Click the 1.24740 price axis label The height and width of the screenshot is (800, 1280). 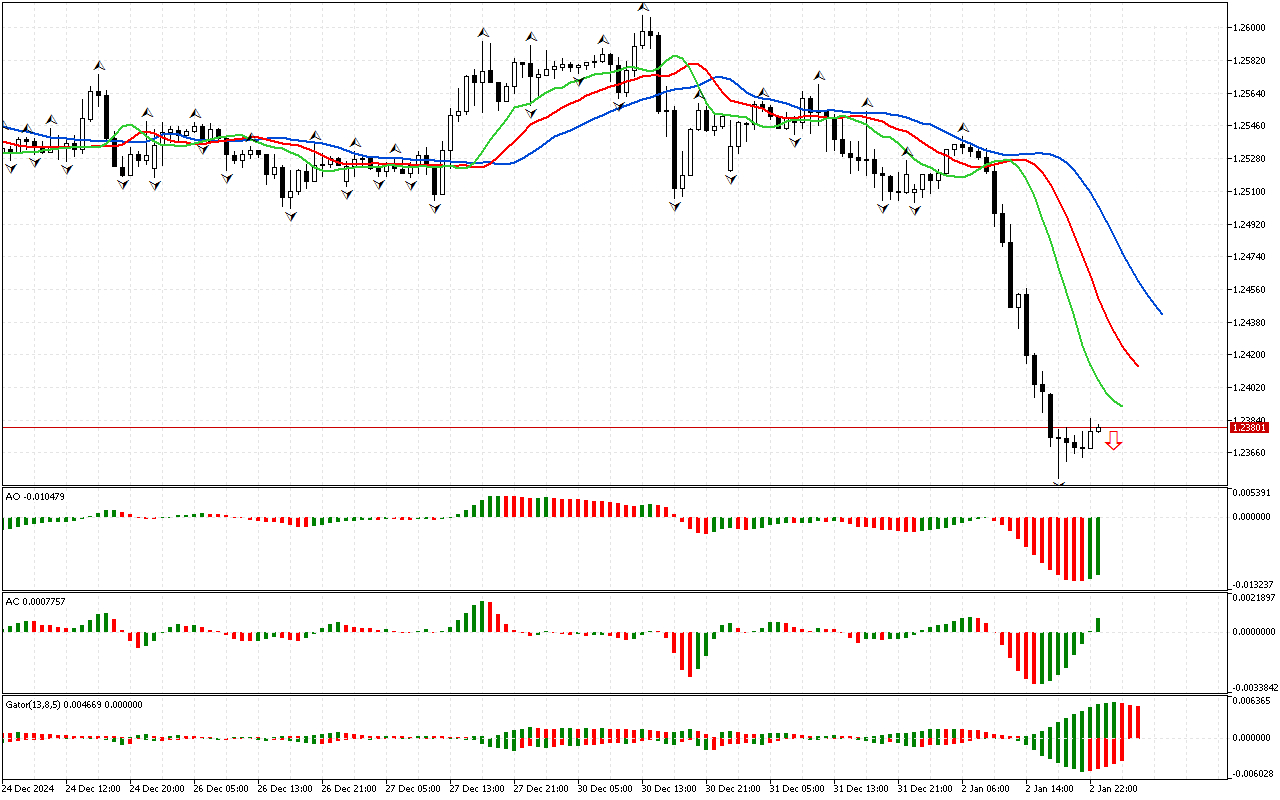coord(1250,257)
